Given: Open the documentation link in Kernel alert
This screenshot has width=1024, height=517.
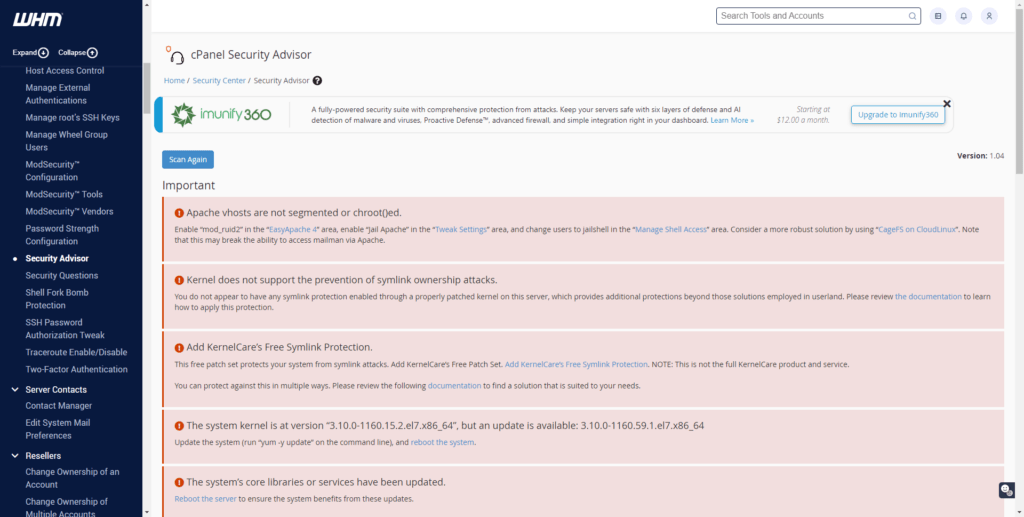Looking at the screenshot, I should [x=928, y=296].
